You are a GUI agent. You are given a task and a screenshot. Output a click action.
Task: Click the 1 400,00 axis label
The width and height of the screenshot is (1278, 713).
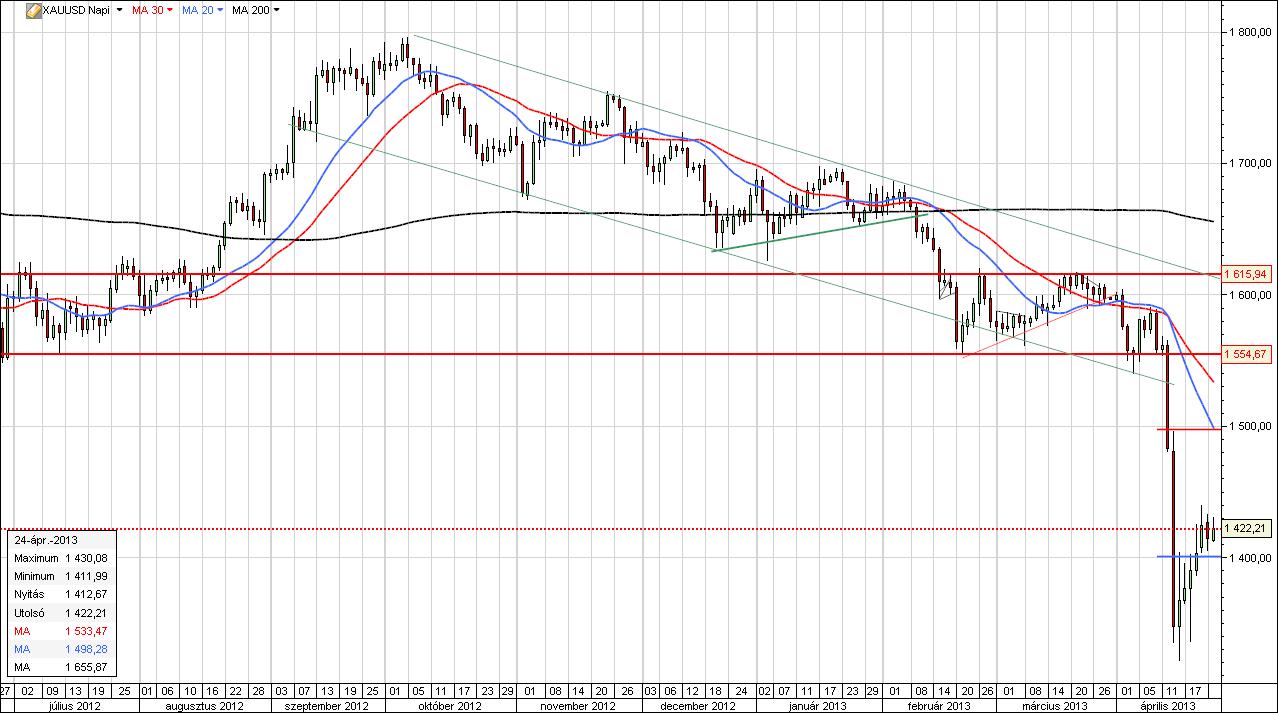coord(1249,557)
